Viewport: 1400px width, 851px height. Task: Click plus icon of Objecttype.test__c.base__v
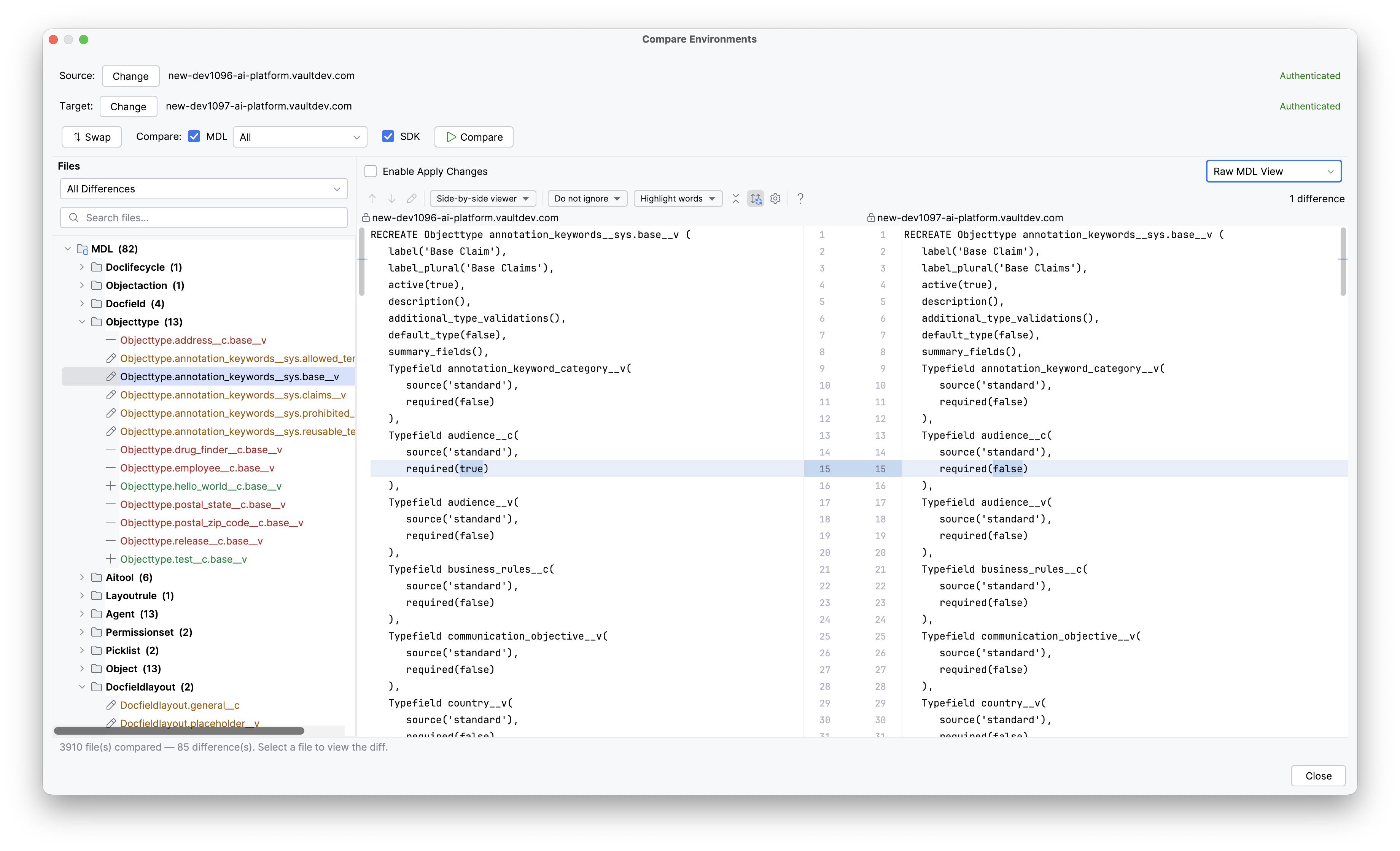click(x=111, y=559)
